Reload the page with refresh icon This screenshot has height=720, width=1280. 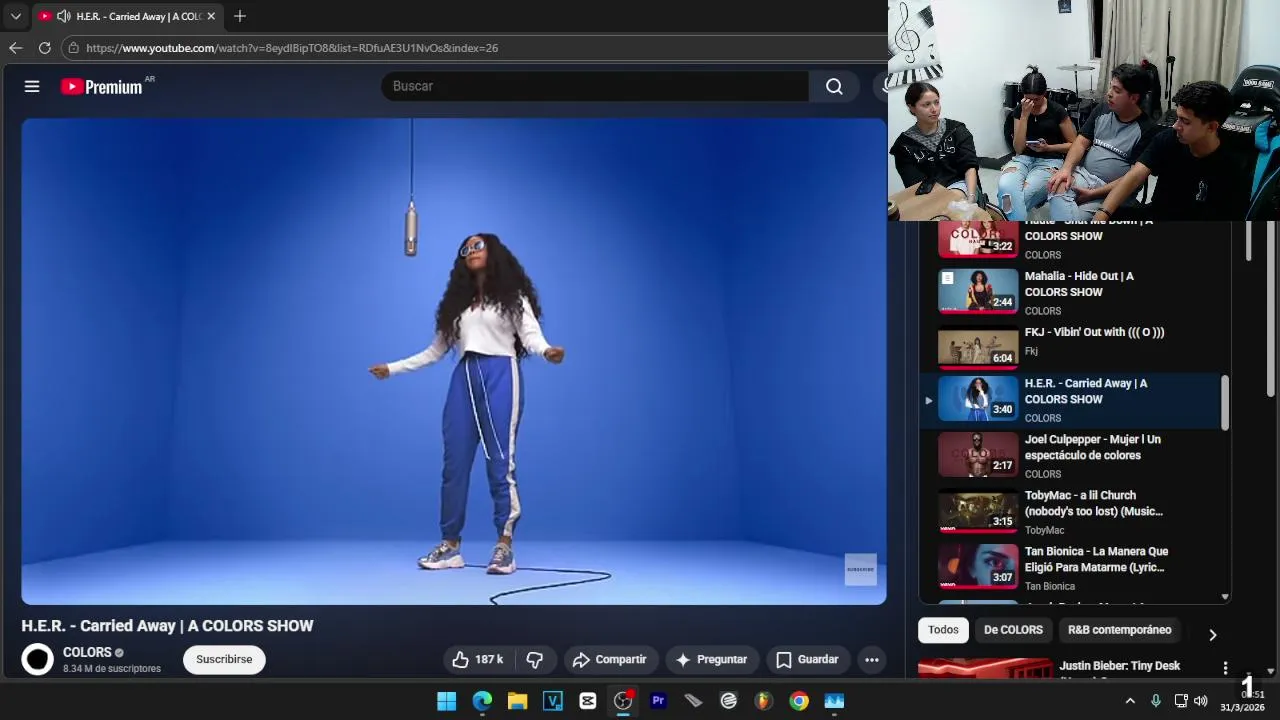(x=45, y=48)
